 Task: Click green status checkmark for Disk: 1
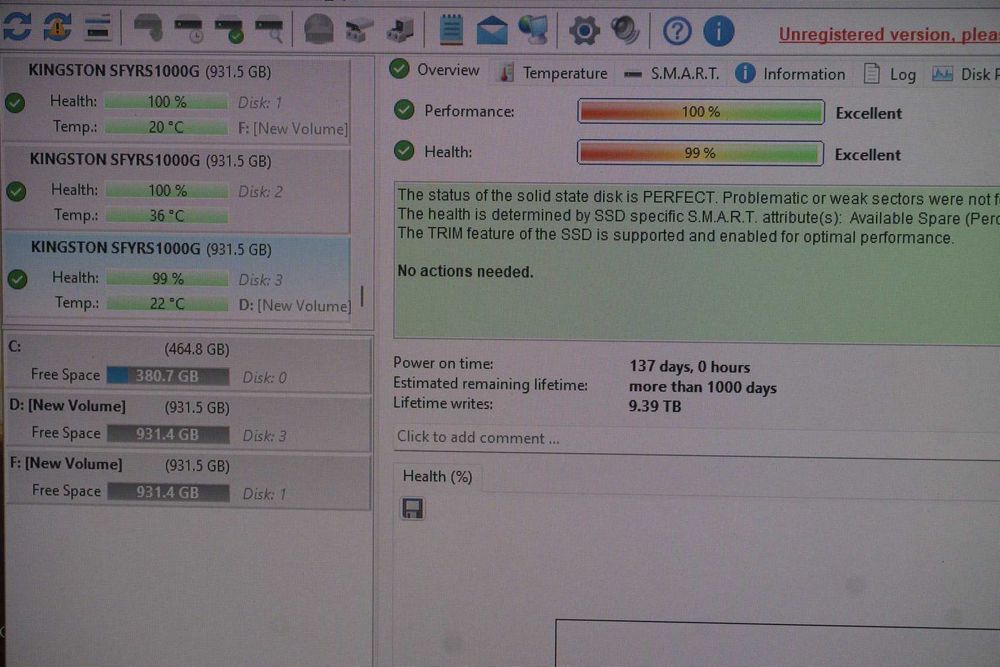(x=15, y=103)
